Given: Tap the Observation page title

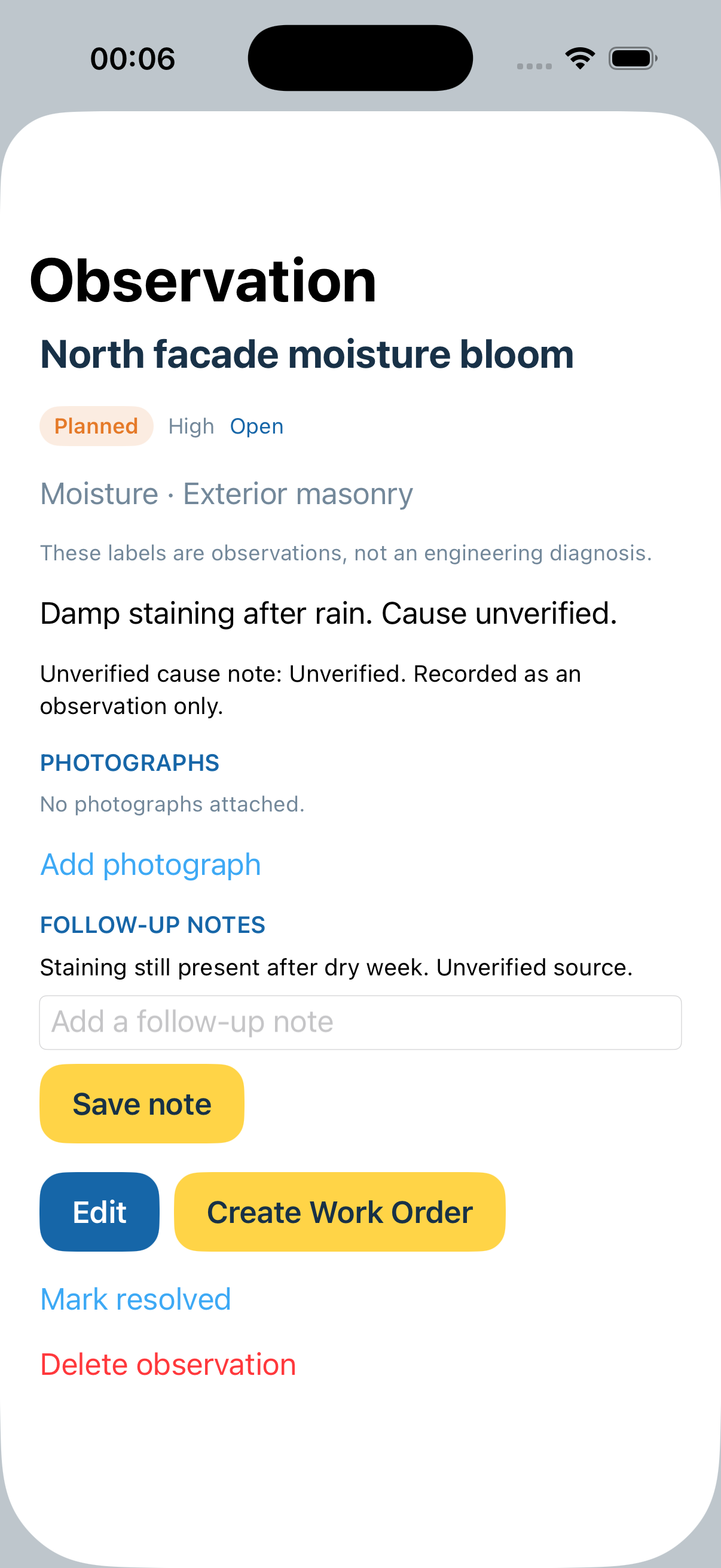Looking at the screenshot, I should [x=203, y=280].
